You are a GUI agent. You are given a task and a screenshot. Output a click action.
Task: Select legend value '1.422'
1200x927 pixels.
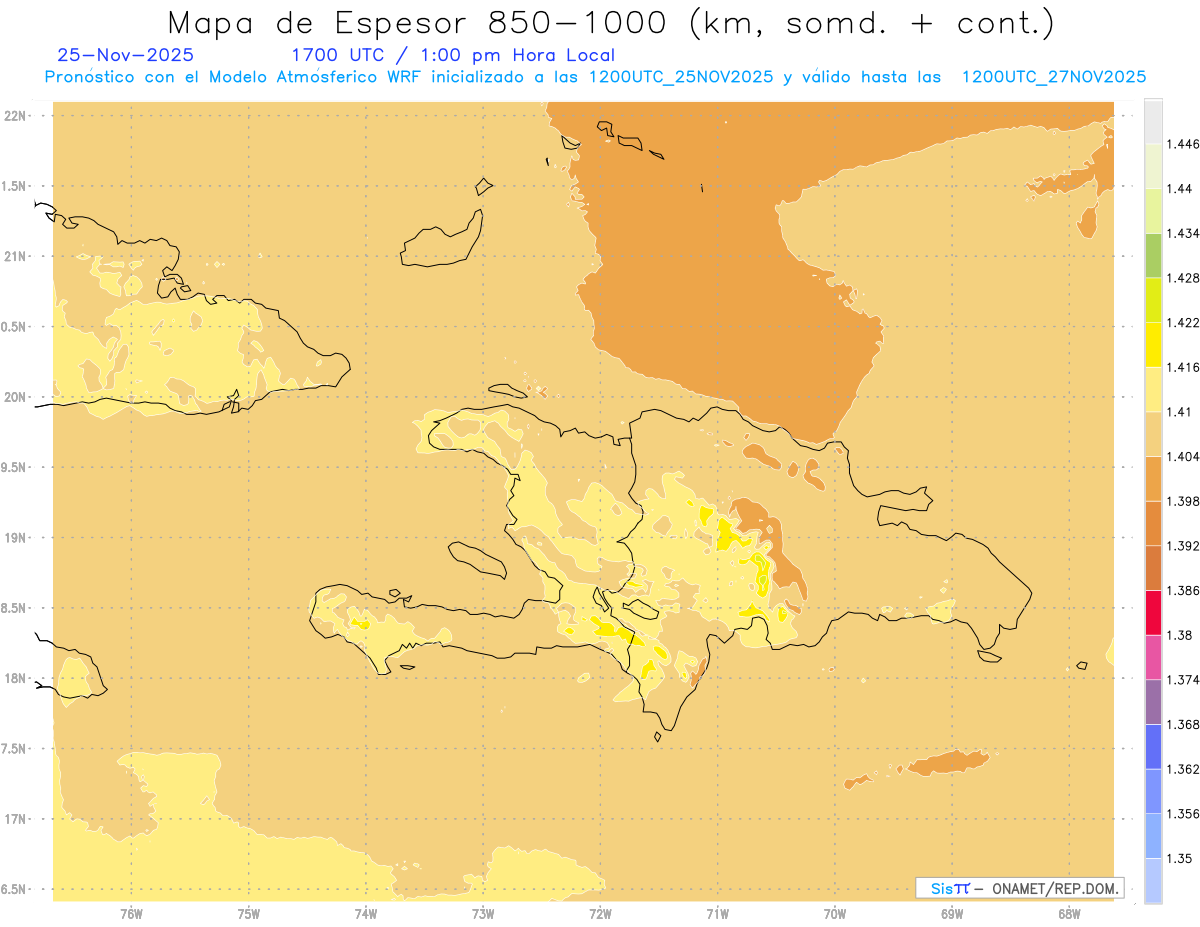pyautogui.click(x=1185, y=323)
